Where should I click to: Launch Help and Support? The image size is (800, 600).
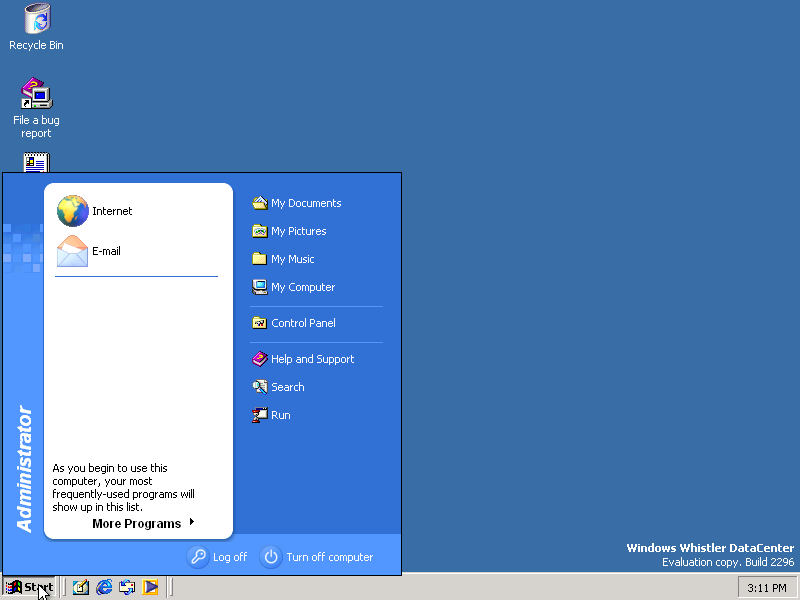coord(311,359)
